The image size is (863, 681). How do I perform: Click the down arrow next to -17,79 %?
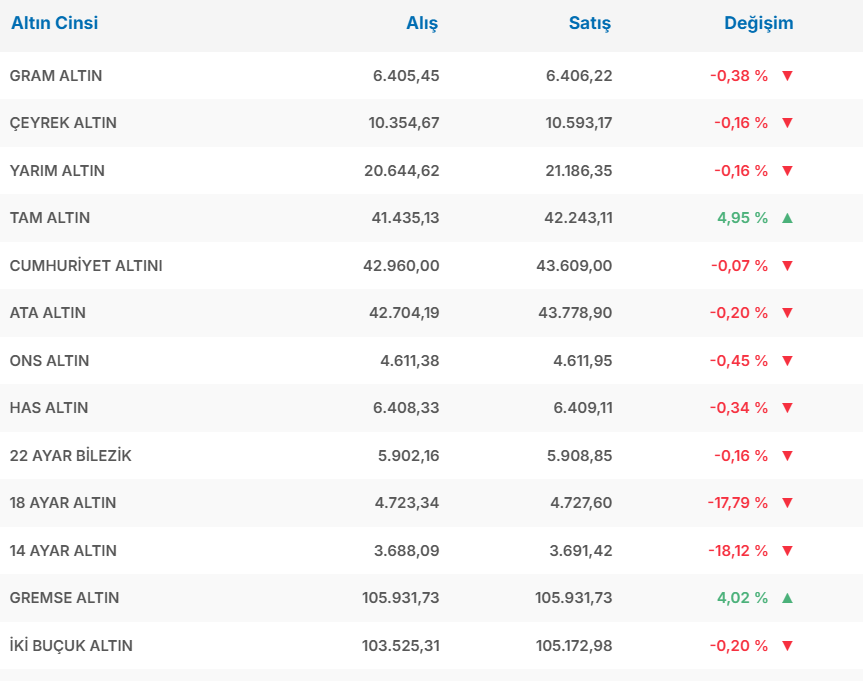(787, 503)
